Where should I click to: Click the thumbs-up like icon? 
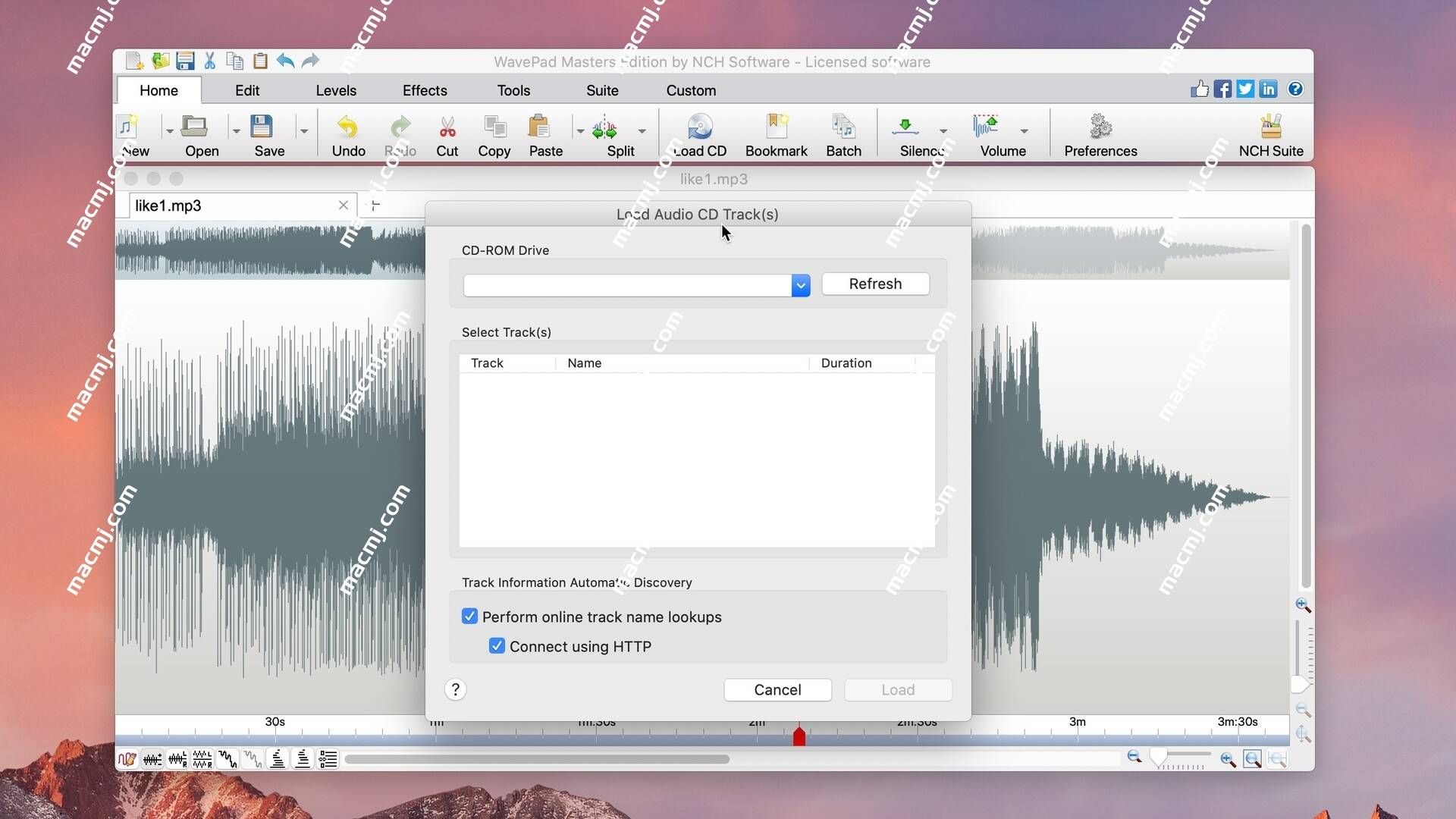click(1199, 89)
